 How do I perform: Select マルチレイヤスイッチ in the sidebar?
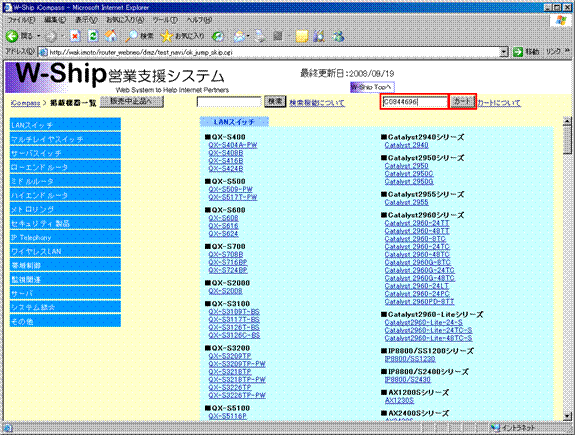tap(65, 139)
